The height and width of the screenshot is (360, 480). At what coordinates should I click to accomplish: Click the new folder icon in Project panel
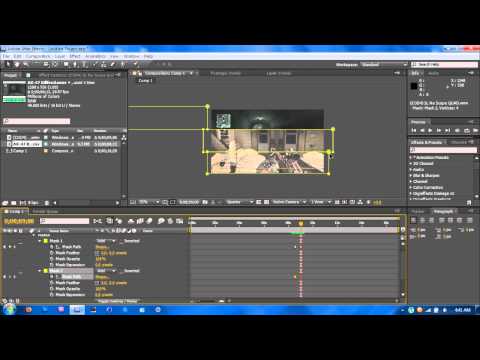pos(14,203)
